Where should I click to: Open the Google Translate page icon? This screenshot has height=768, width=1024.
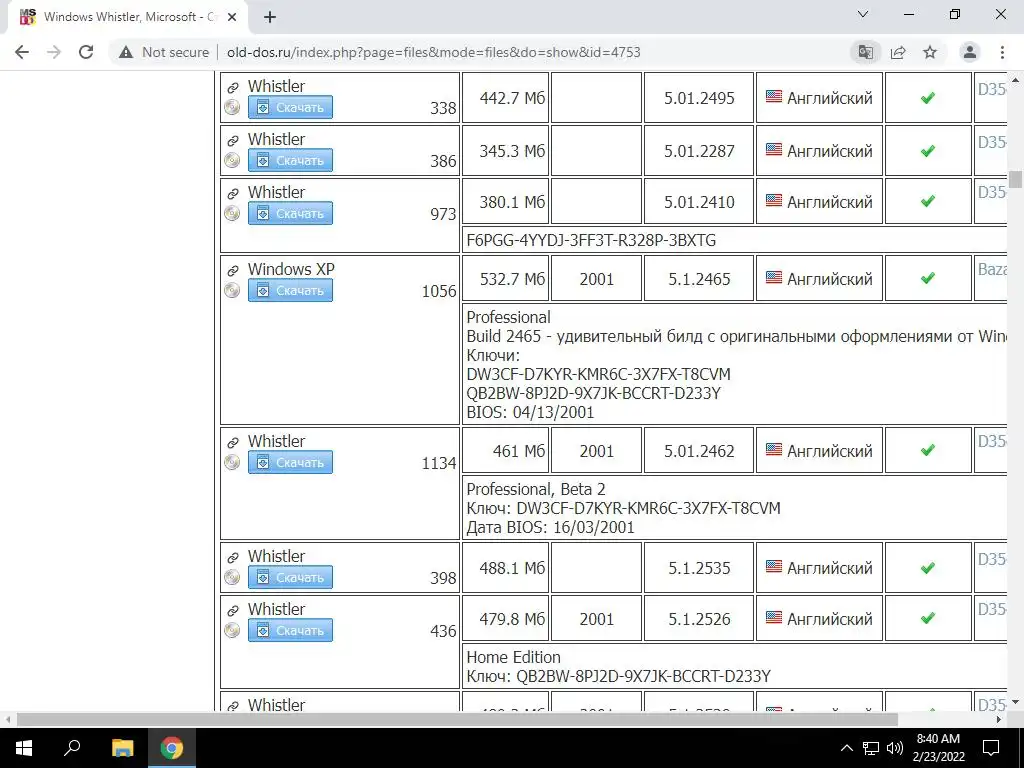(x=865, y=52)
